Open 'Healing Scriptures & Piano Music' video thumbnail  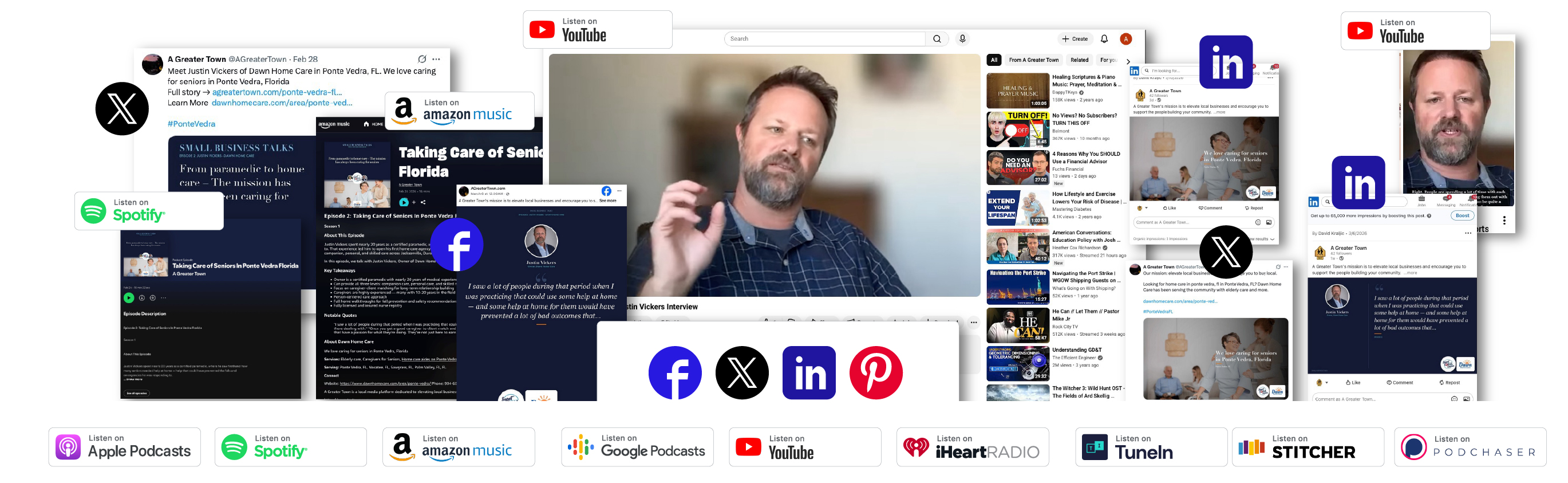[1018, 90]
